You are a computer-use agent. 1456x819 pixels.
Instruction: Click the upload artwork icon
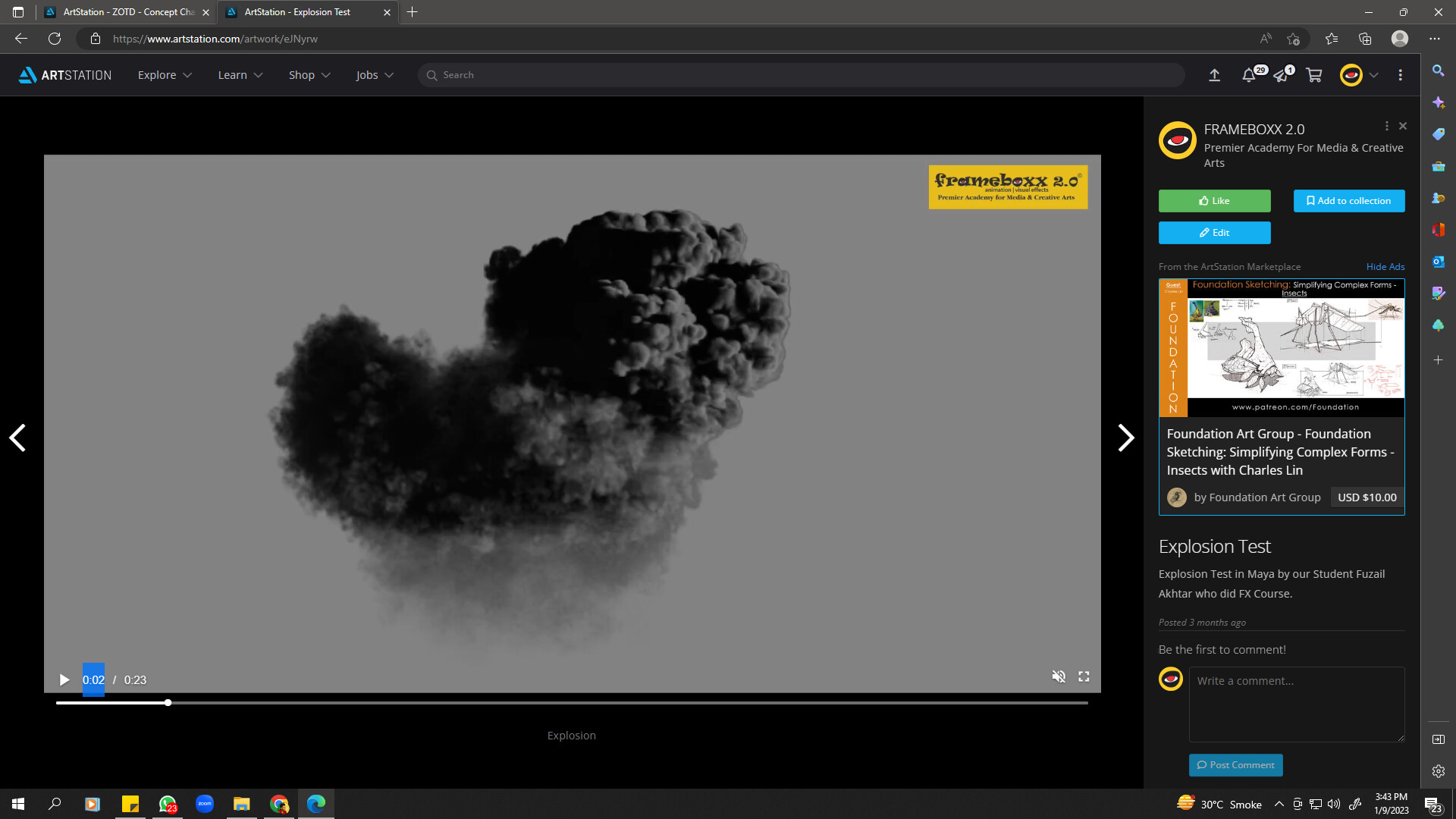tap(1215, 75)
